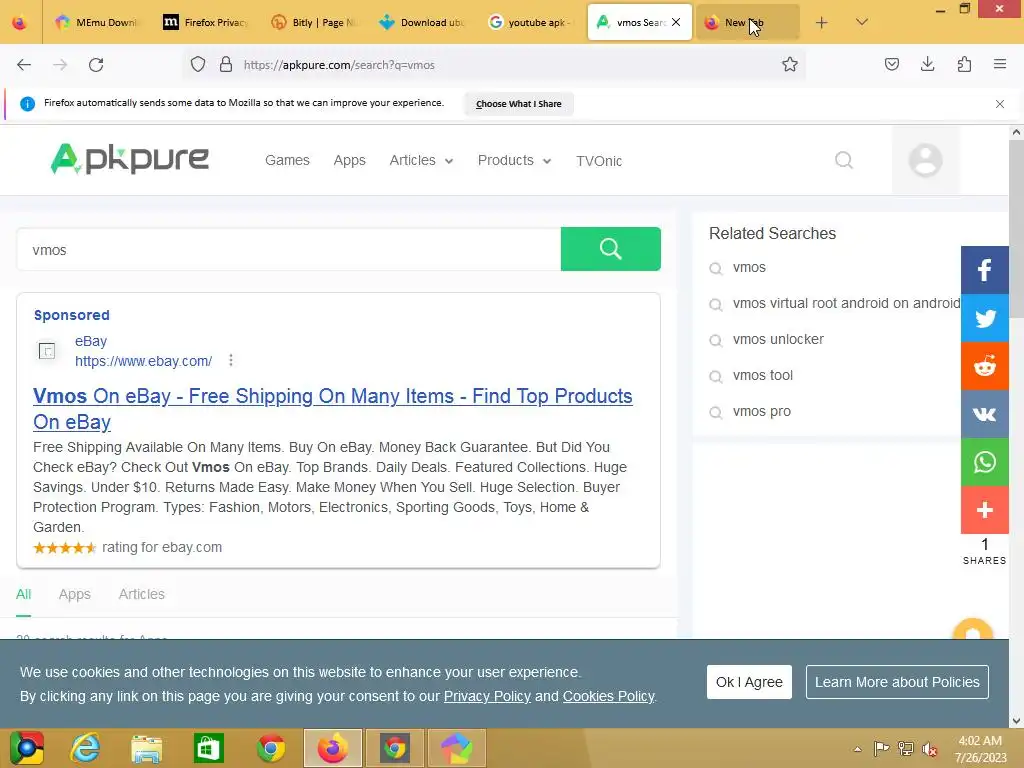Open the eBay ad options three-dot menu
Viewport: 1024px width, 768px height.
(x=231, y=360)
